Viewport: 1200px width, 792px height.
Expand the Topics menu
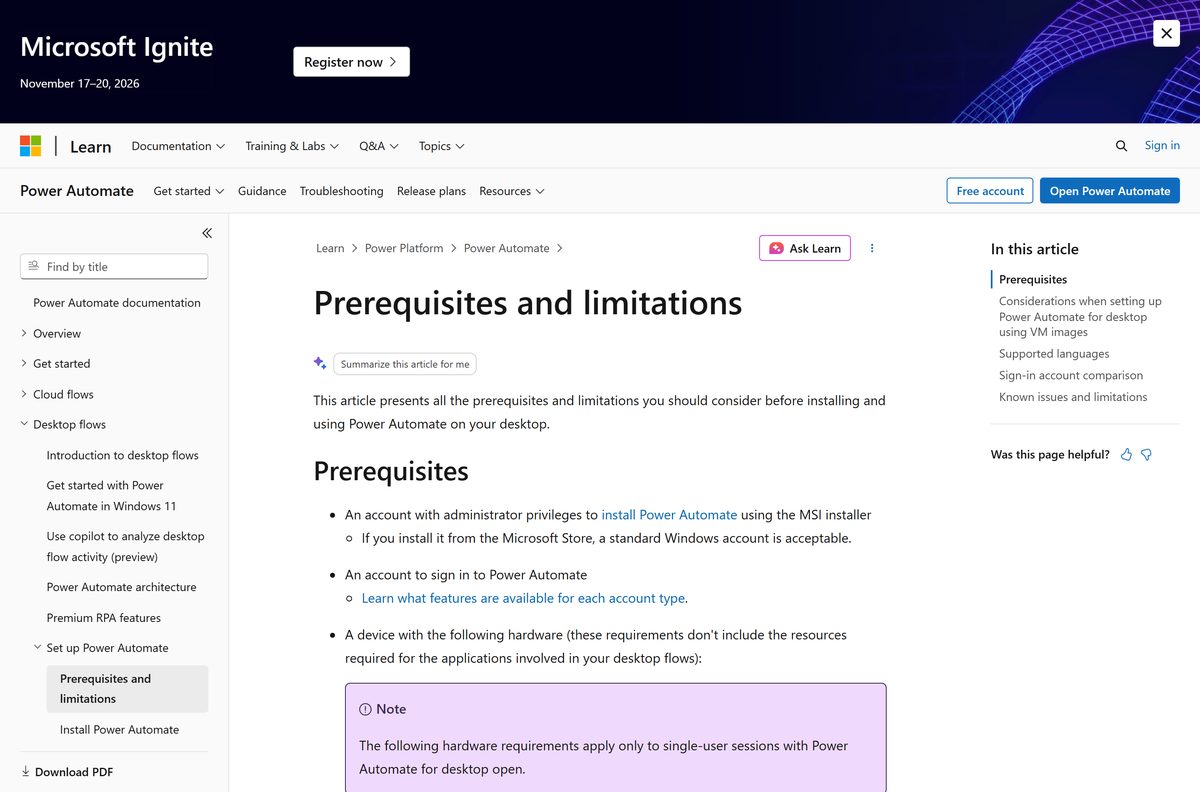click(442, 146)
